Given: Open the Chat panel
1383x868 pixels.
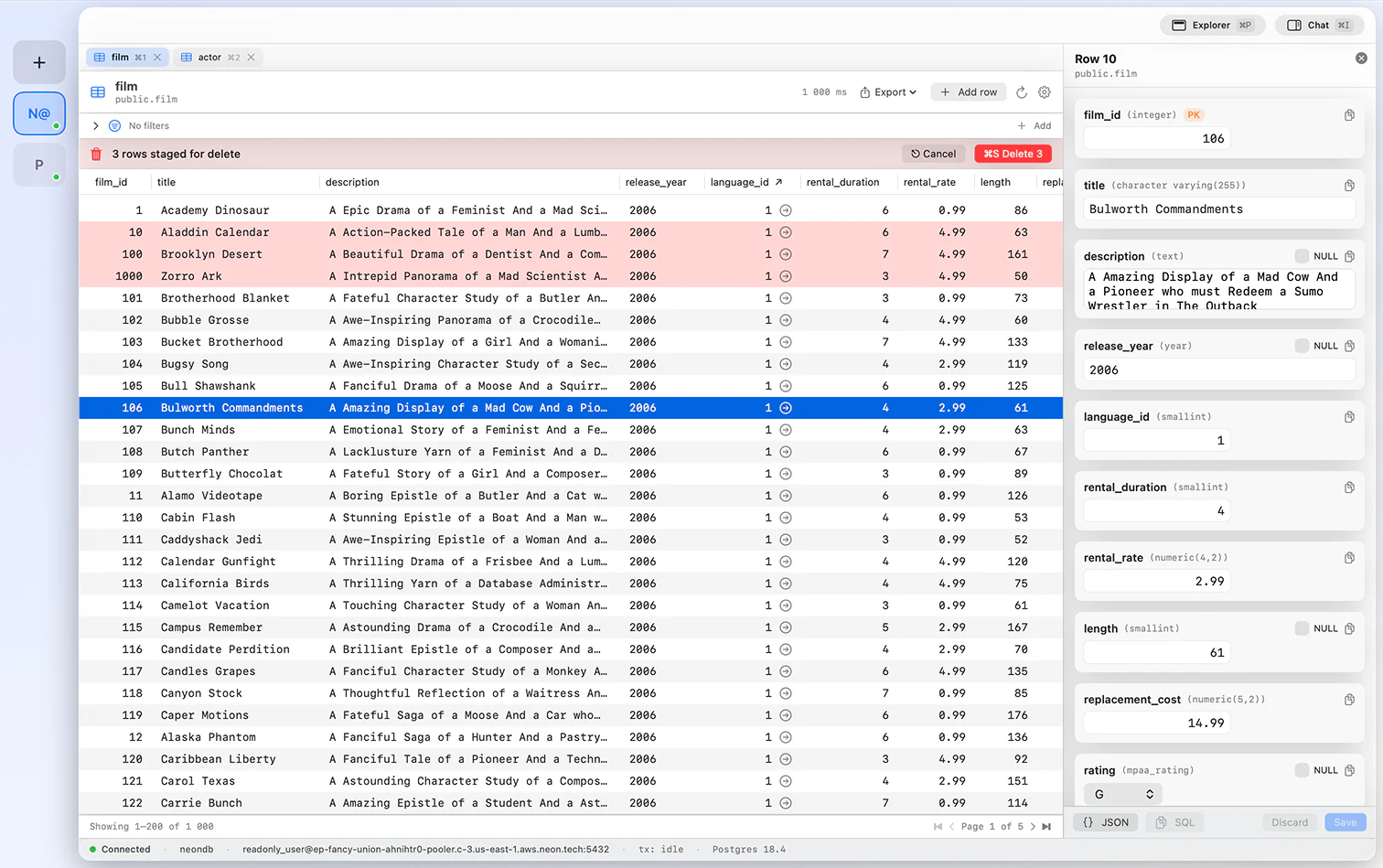Looking at the screenshot, I should [x=1319, y=25].
